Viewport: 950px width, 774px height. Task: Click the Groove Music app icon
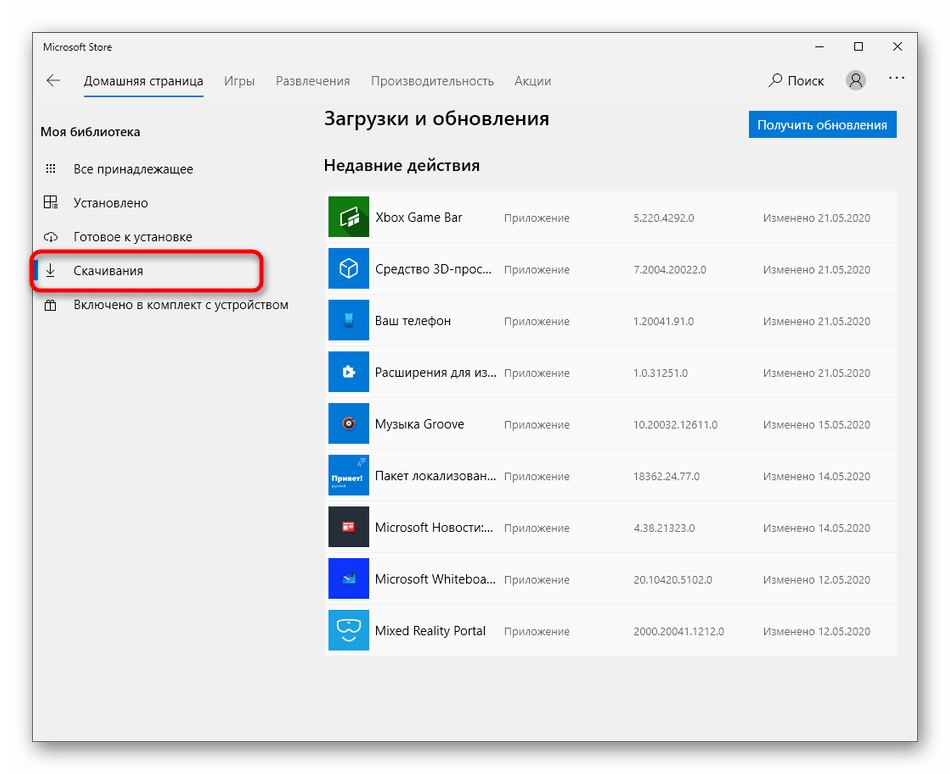tap(348, 424)
